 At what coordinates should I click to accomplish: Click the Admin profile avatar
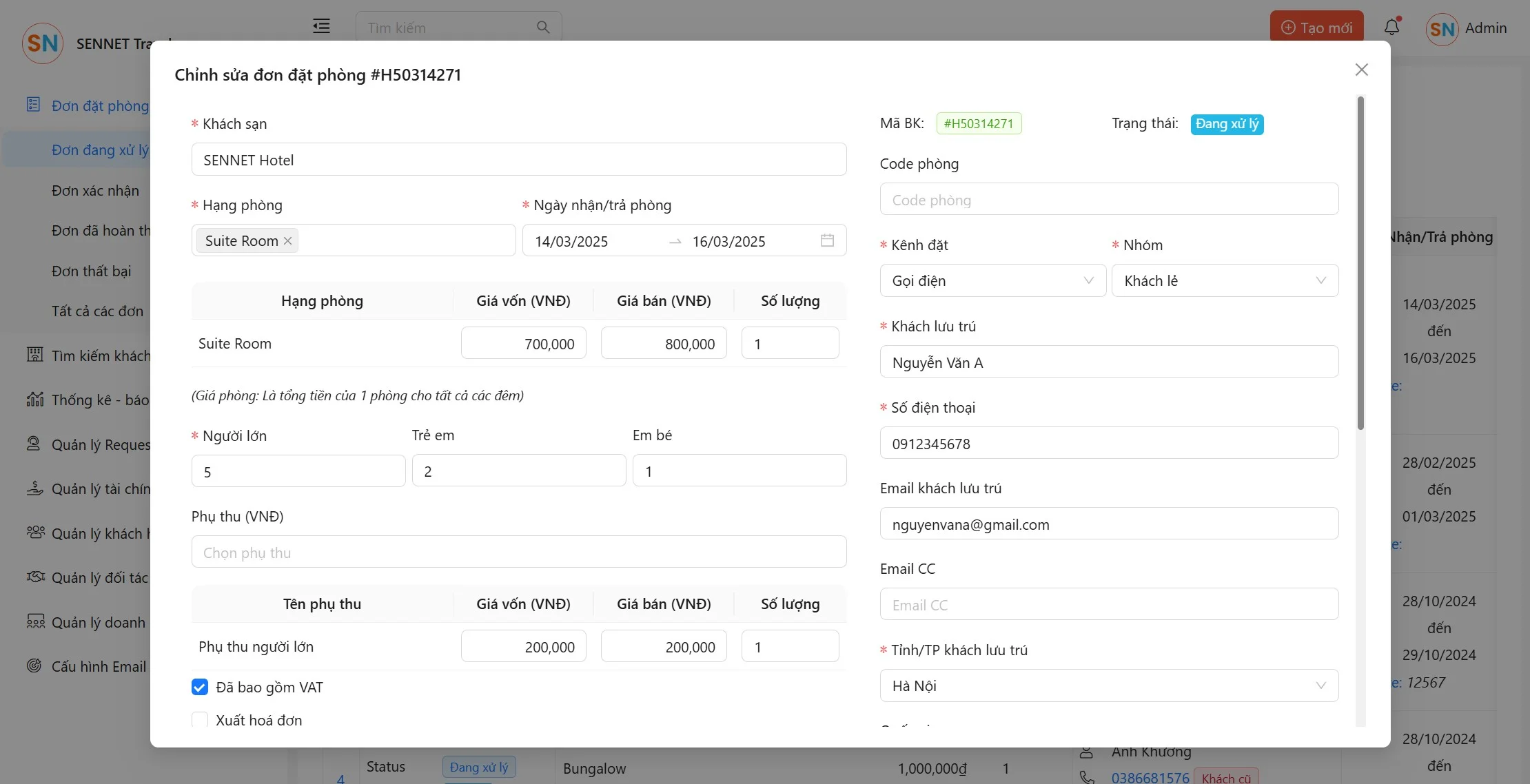click(1442, 29)
